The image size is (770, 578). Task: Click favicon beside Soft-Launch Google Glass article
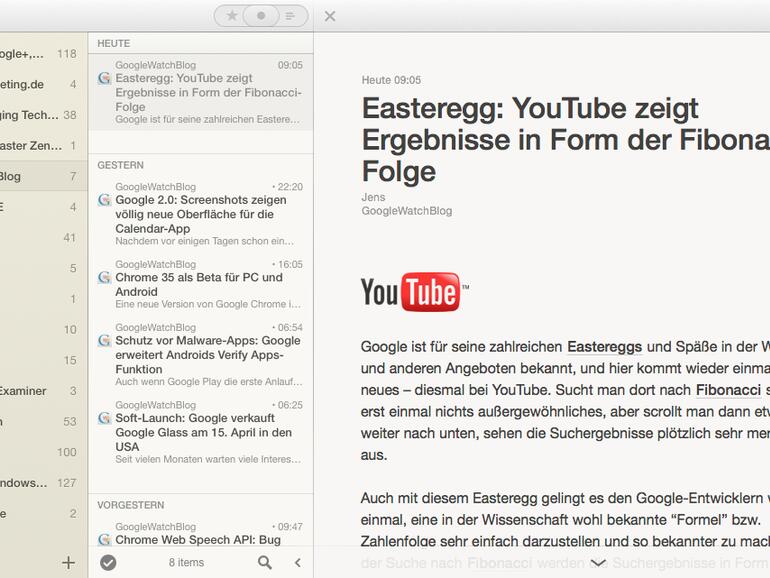tap(105, 418)
